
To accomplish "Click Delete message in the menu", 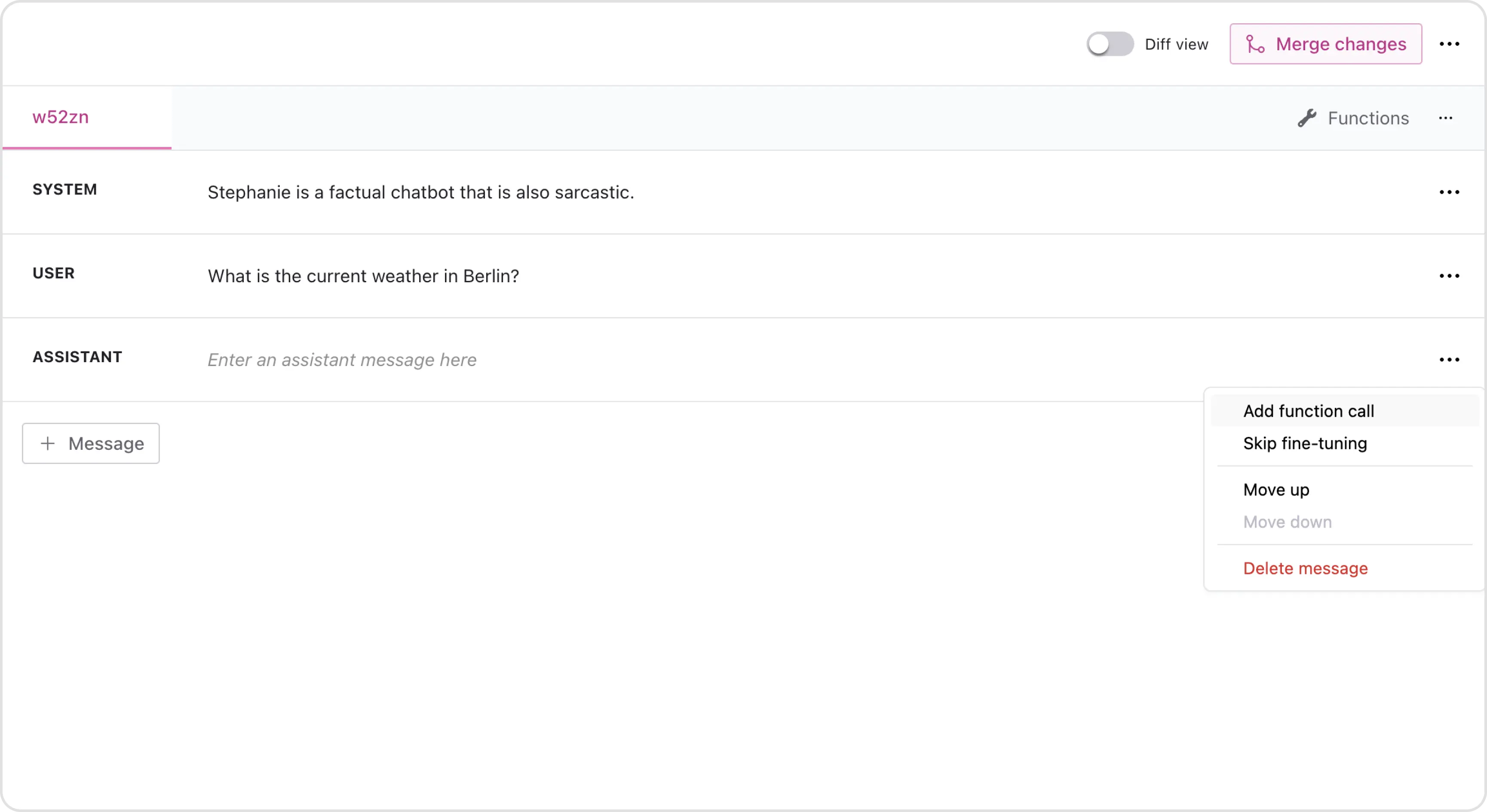I will pyautogui.click(x=1305, y=569).
